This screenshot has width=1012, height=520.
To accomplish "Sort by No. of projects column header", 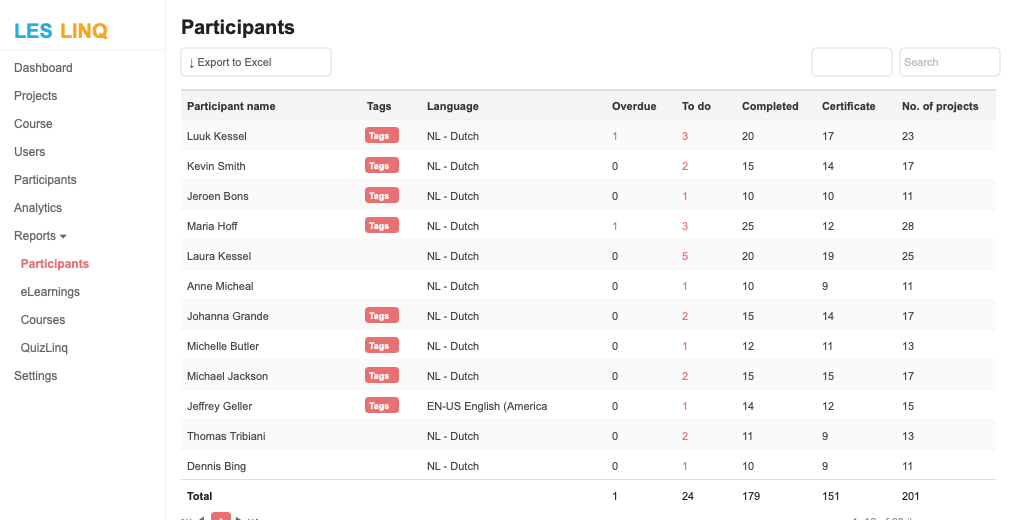I will click(x=940, y=106).
